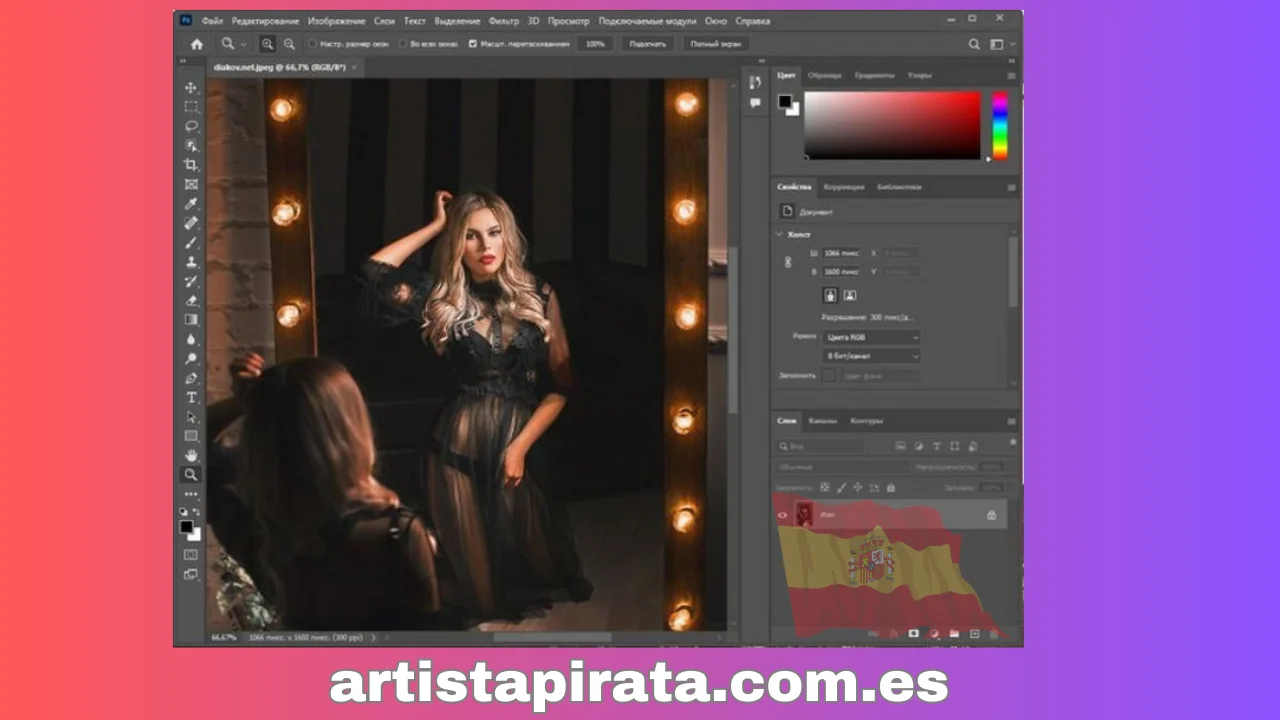The height and width of the screenshot is (720, 1280).
Task: Select the Gradient tool
Action: [x=191, y=320]
